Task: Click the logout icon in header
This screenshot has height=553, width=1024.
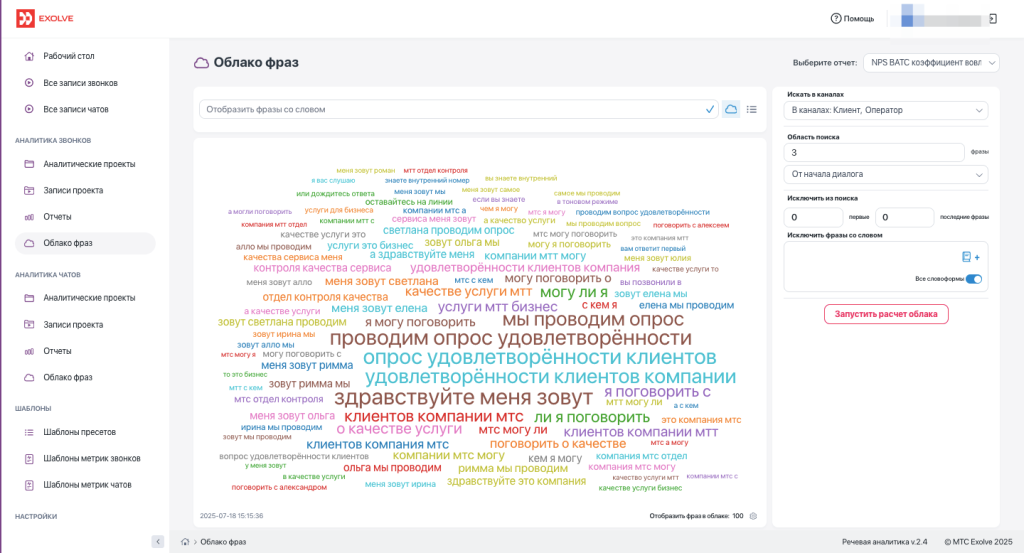Action: coord(993,18)
